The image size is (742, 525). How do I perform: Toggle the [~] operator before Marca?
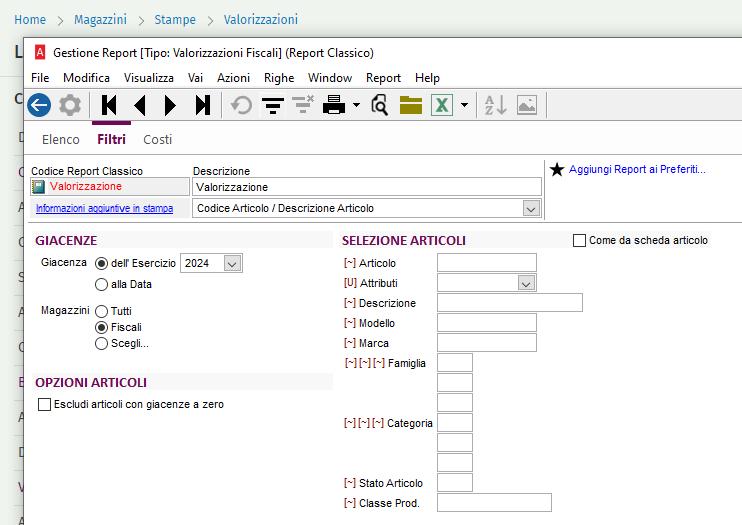tap(350, 343)
